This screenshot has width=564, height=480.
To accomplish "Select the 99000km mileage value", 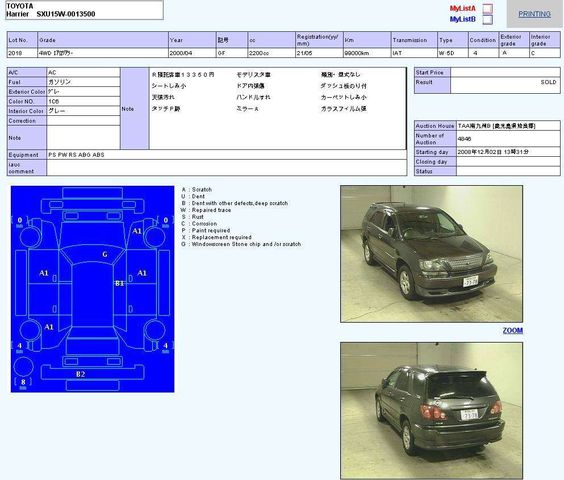I will pyautogui.click(x=357, y=53).
